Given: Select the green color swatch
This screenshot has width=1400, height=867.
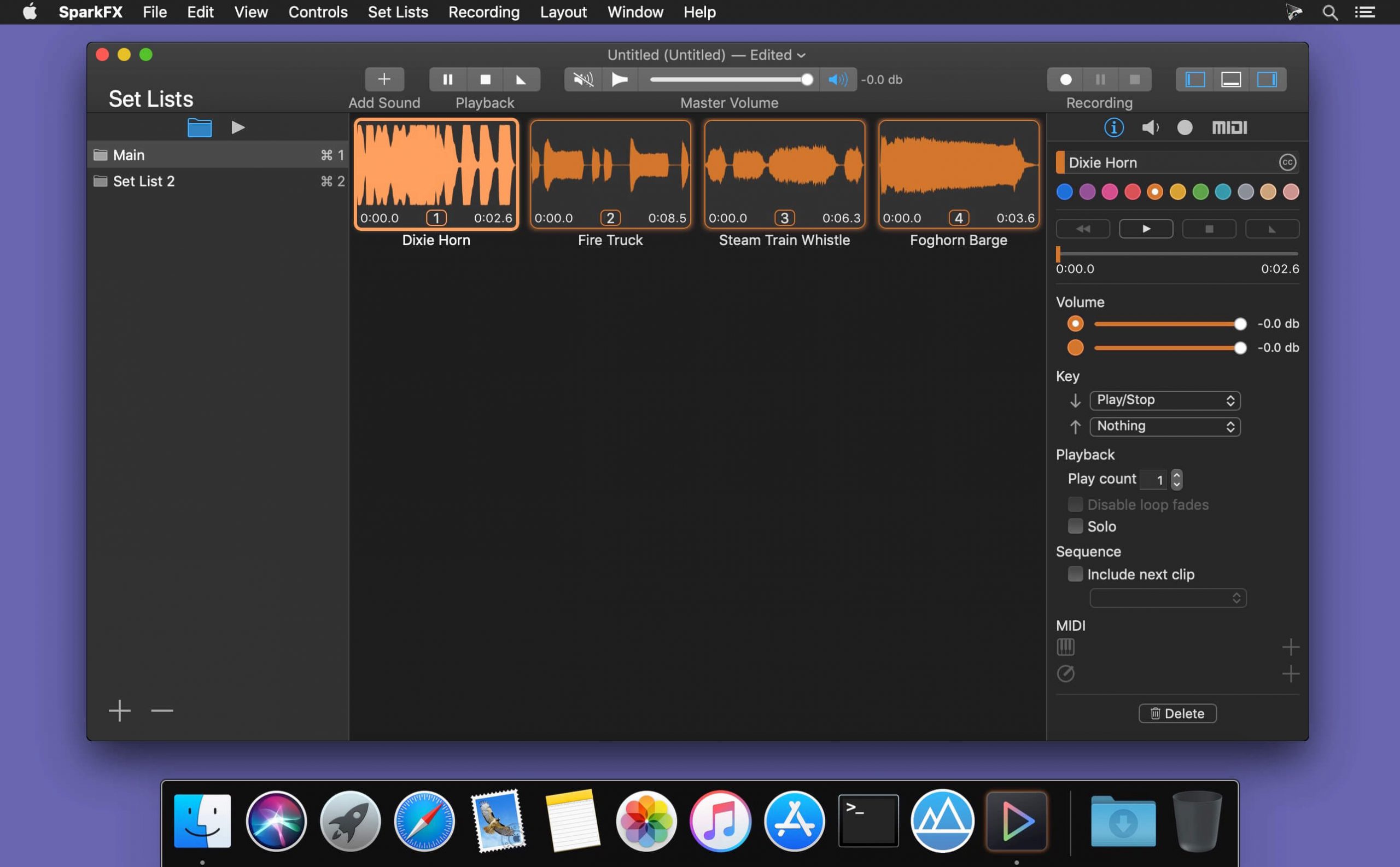Looking at the screenshot, I should point(1200,192).
